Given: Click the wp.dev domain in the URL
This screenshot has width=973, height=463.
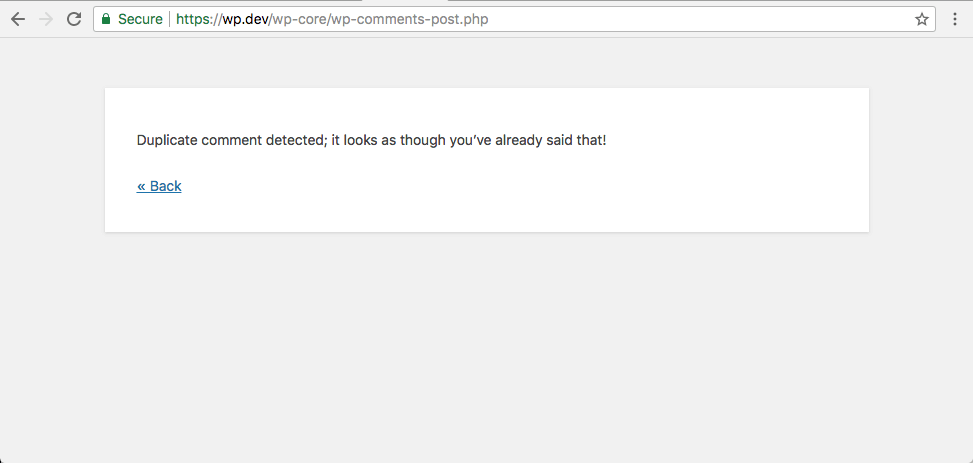Looking at the screenshot, I should (x=245, y=19).
